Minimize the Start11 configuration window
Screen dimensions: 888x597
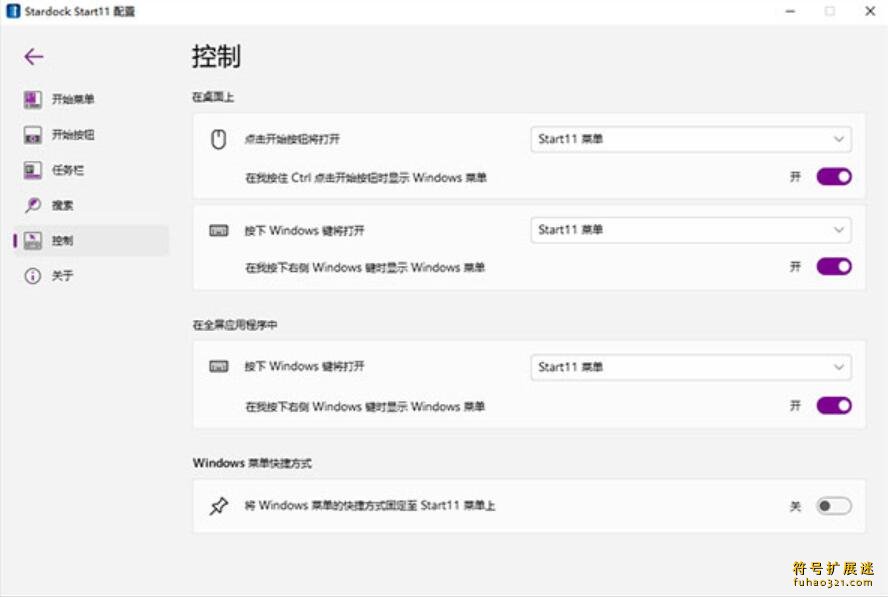click(x=791, y=11)
